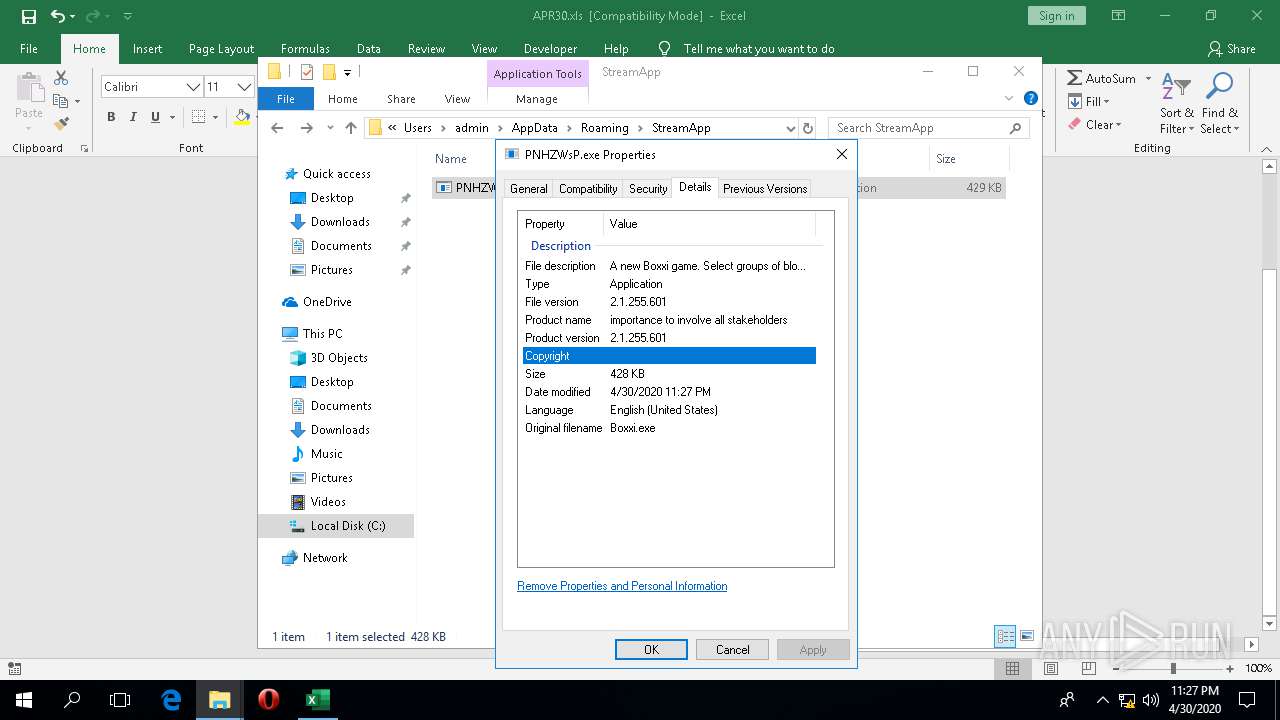The image size is (1280, 720).
Task: Select Music under This PC
Action: [326, 454]
